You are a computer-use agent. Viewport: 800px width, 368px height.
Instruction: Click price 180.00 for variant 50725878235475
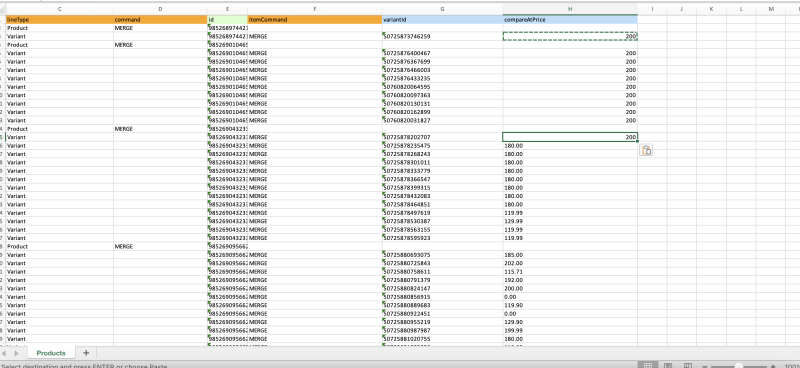click(x=570, y=145)
